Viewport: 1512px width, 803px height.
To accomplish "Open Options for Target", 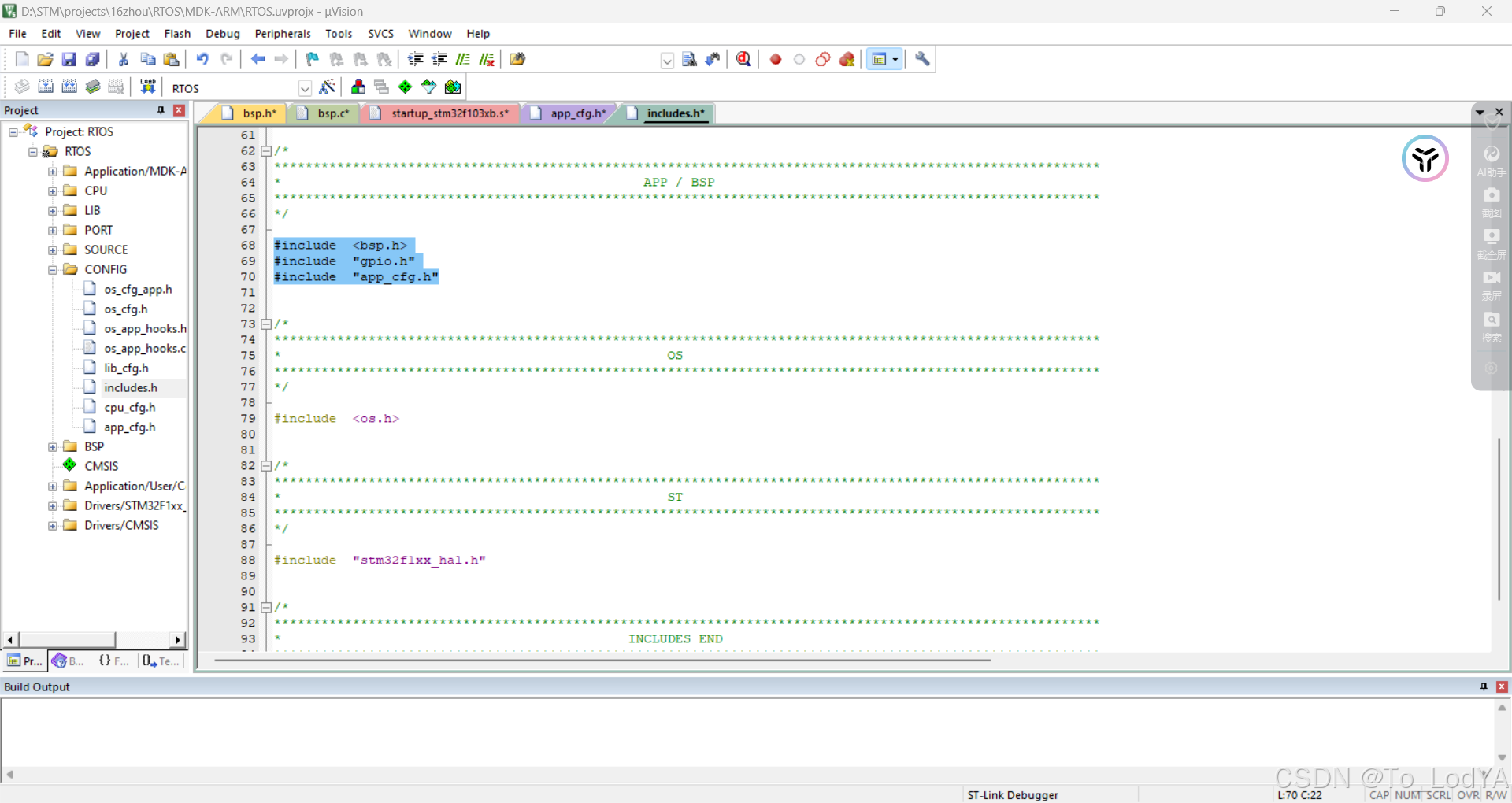I will (328, 87).
